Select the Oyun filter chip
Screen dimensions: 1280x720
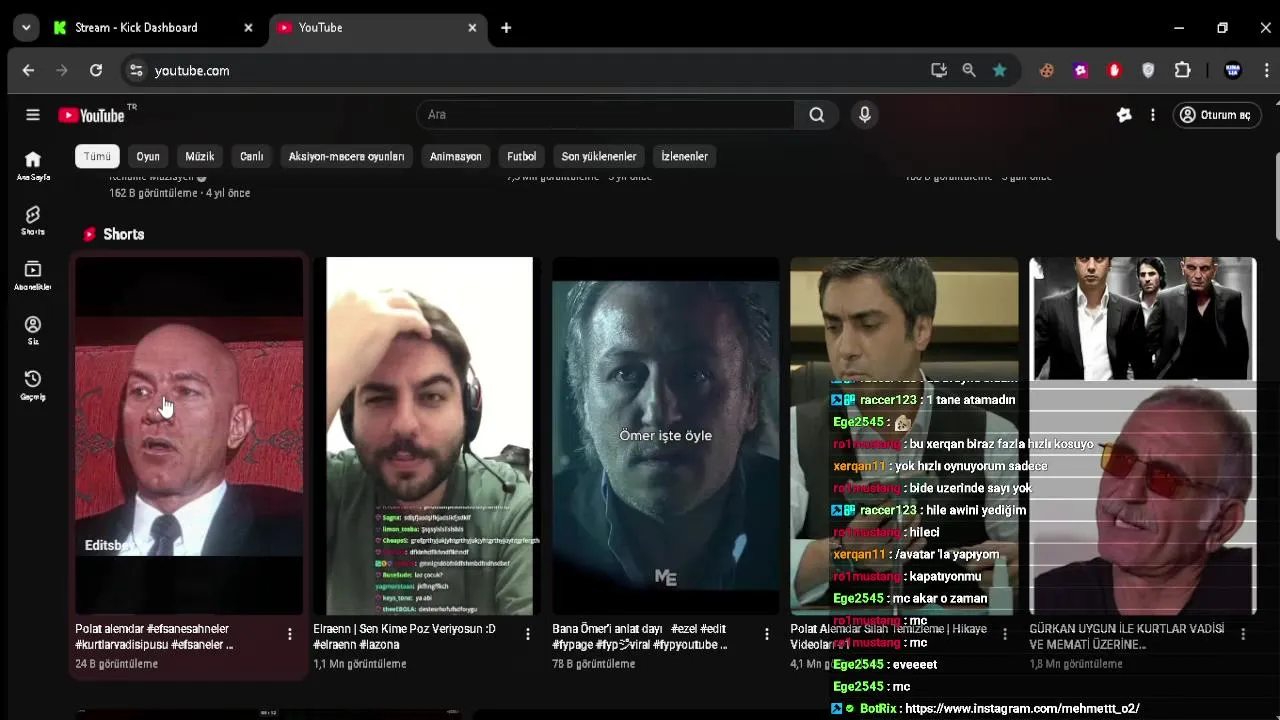click(148, 156)
